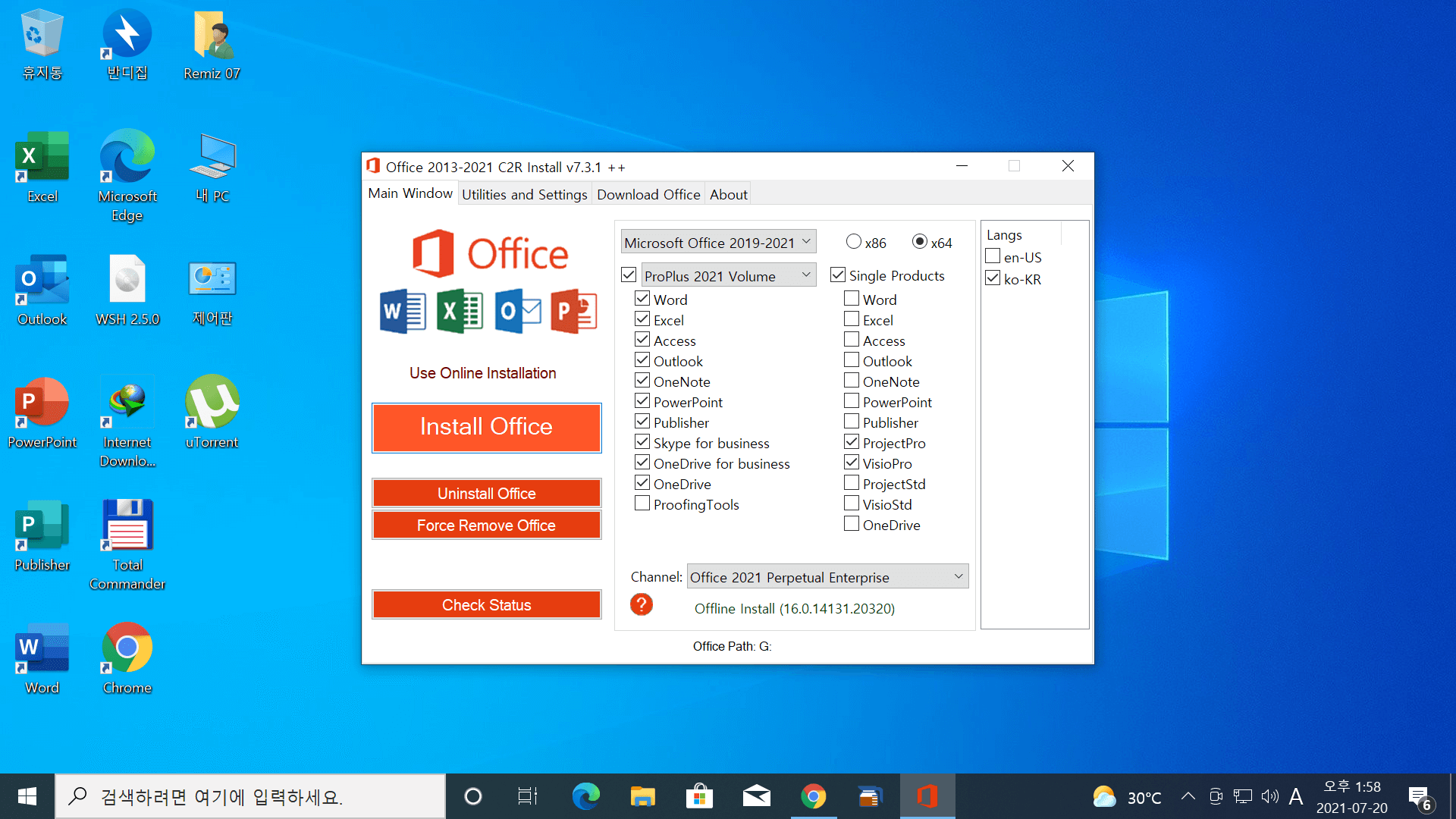
Task: Switch to Utilities and Settings tab
Action: click(524, 194)
